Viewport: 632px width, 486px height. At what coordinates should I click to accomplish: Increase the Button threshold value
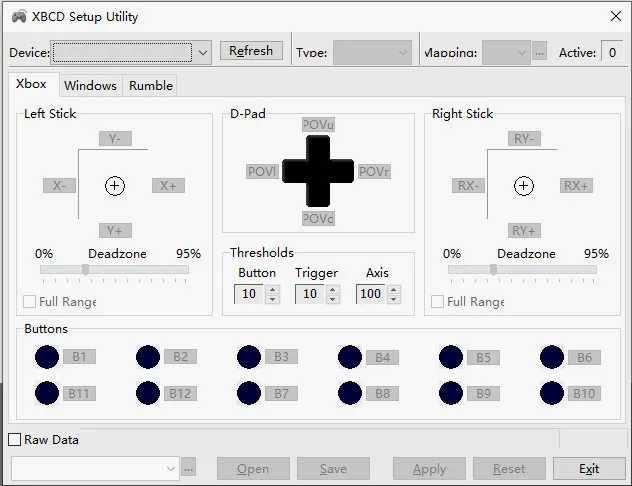click(x=273, y=290)
